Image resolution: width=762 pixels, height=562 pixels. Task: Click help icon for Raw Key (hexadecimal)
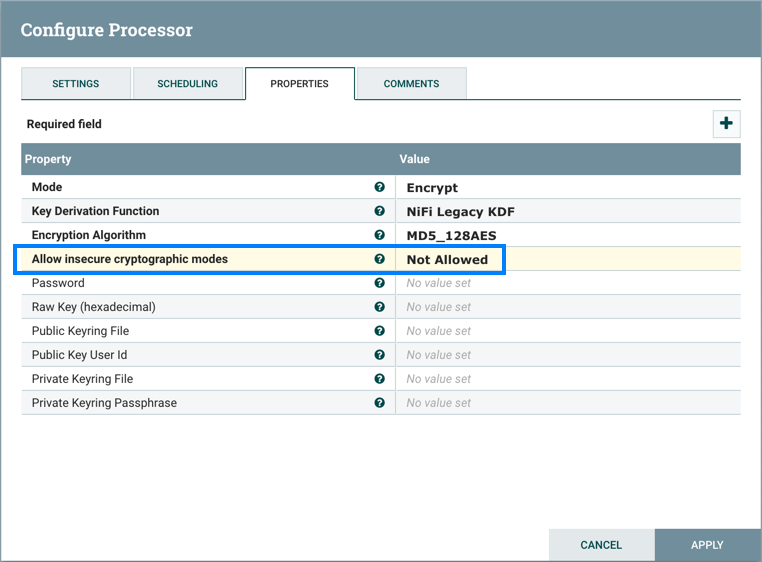380,307
